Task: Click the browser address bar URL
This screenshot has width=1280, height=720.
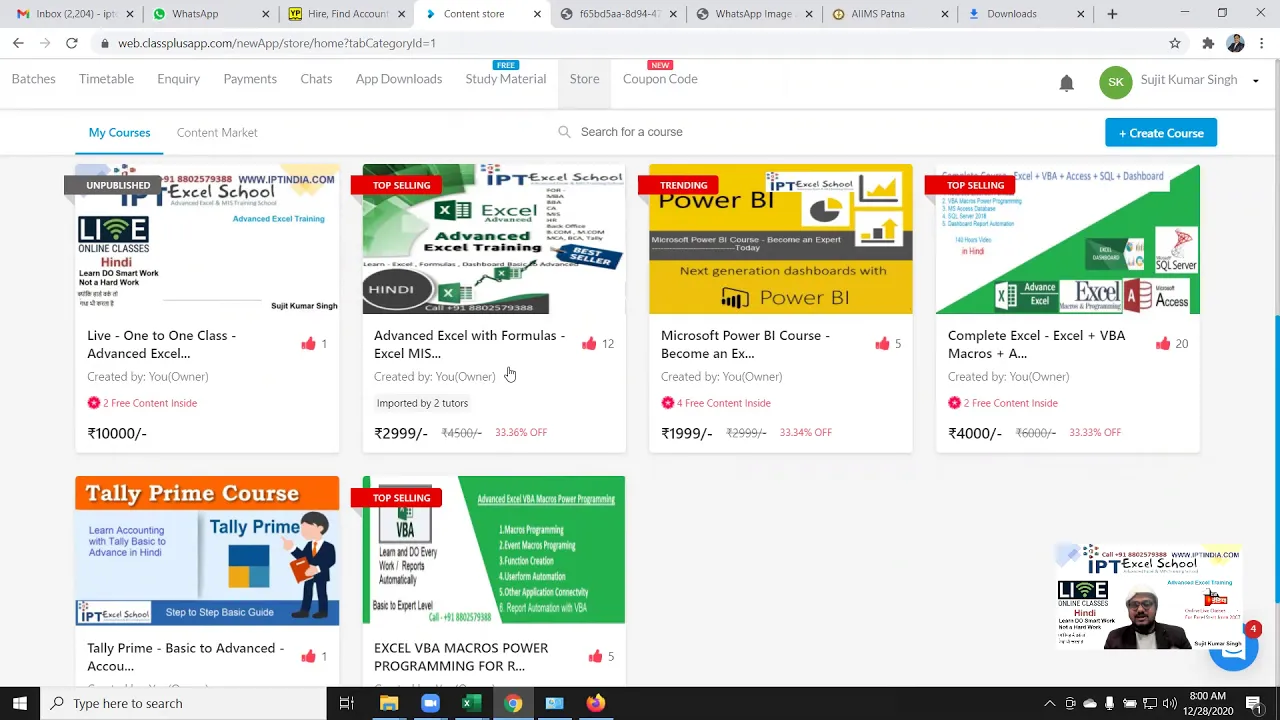Action: (276, 43)
